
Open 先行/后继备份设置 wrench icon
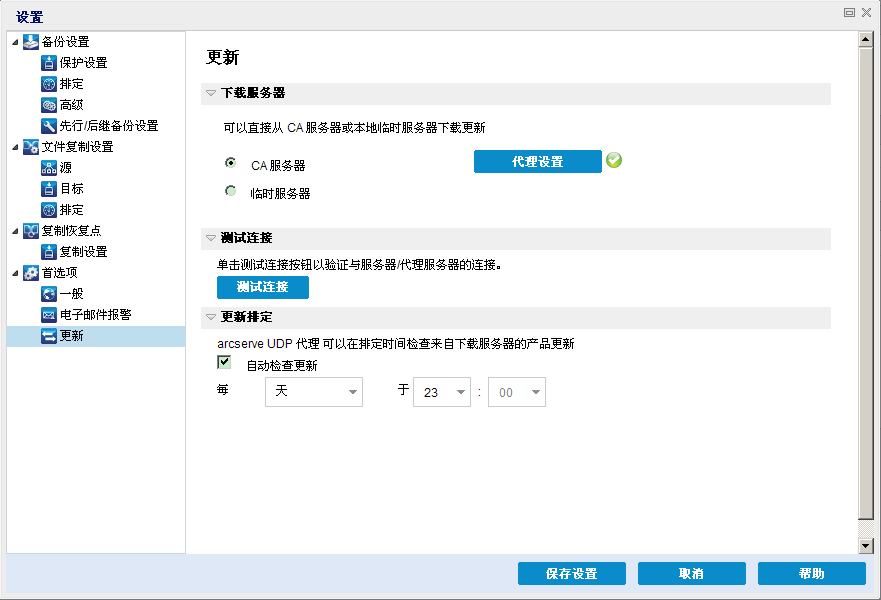point(49,125)
